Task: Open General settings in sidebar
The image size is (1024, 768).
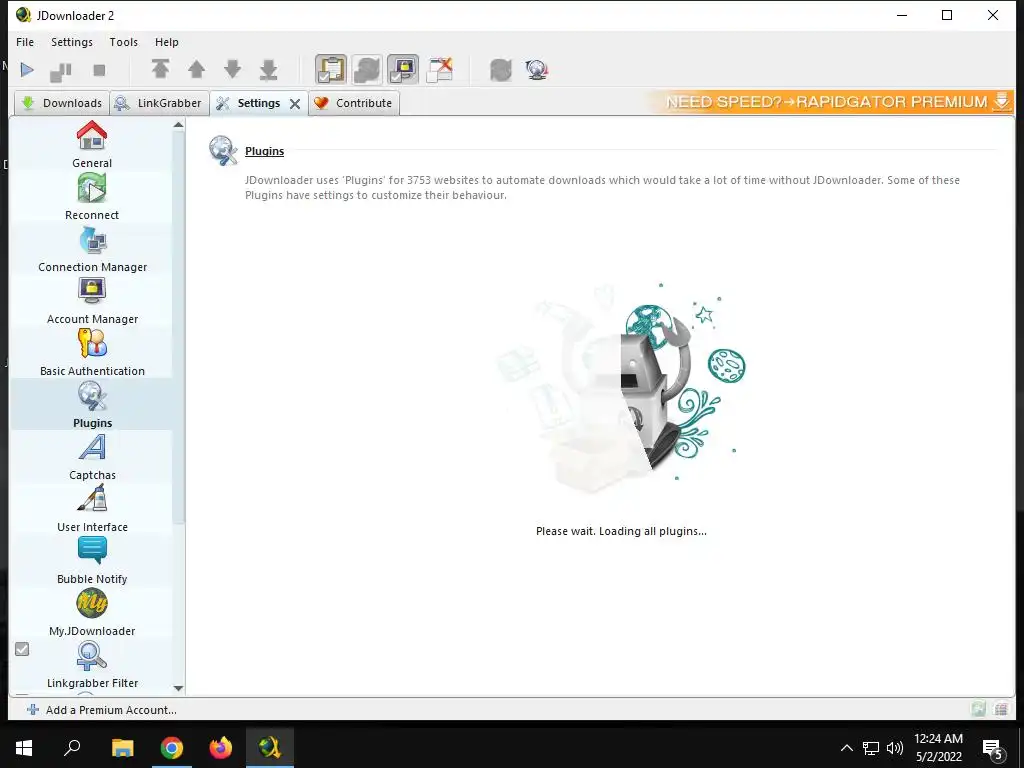Action: [x=91, y=144]
